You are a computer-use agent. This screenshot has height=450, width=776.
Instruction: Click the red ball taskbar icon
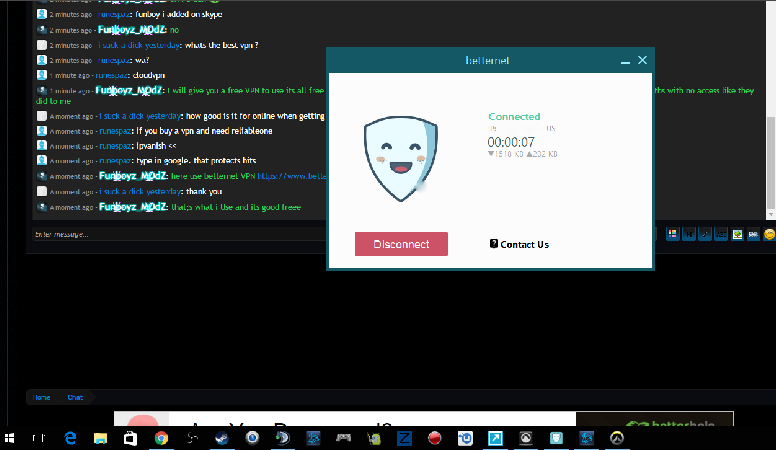435,438
